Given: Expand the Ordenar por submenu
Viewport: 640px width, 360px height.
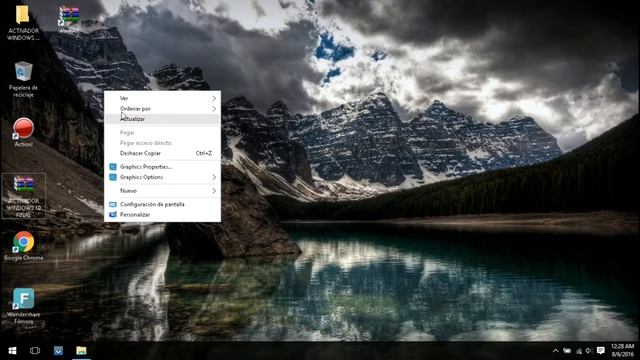Looking at the screenshot, I should (x=162, y=109).
